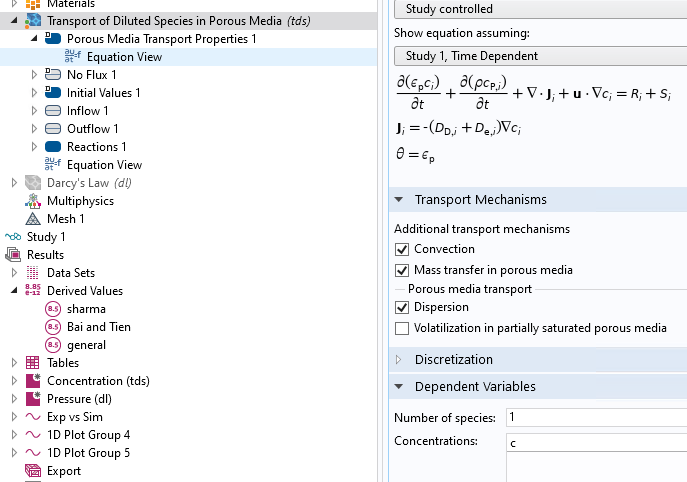Screen dimensions: 687x482
Task: Disable the Convection checkbox
Action: 402,249
